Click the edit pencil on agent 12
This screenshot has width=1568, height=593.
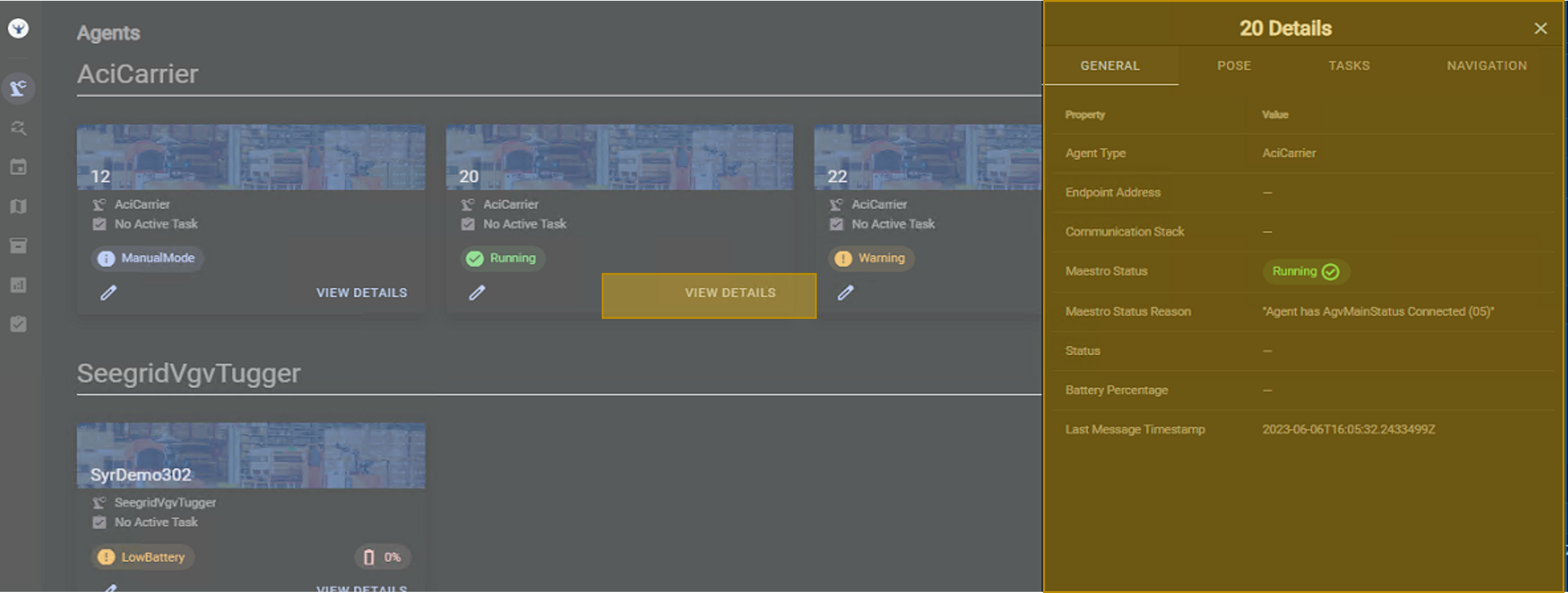(108, 293)
